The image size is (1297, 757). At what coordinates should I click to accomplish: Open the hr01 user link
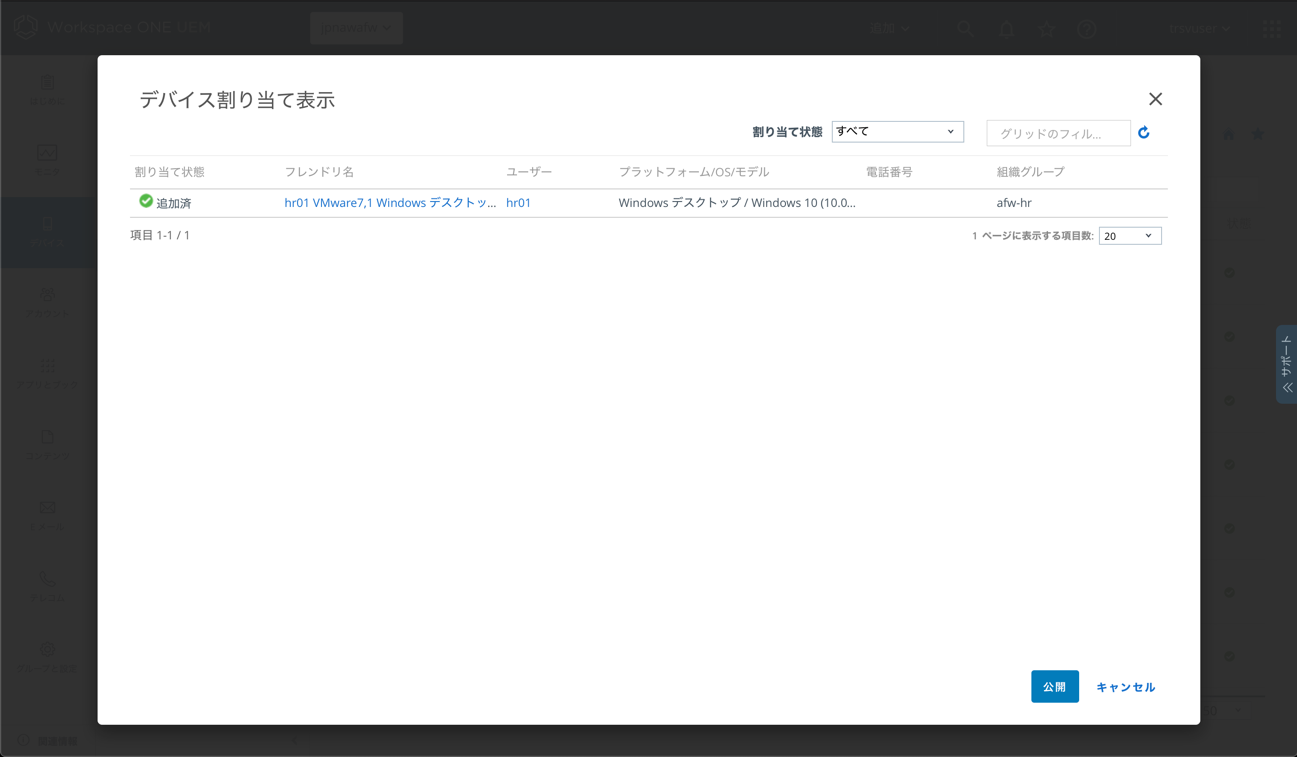(x=518, y=202)
